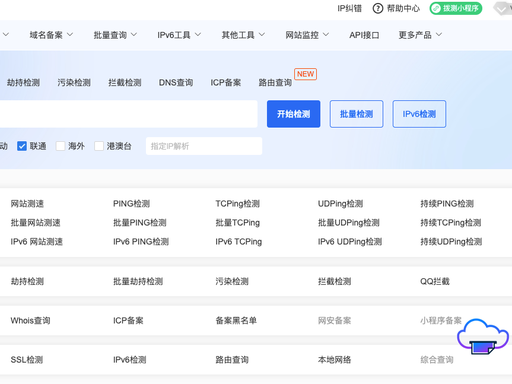Open the TCPing检测 tool link
The image size is (512, 384).
237,204
